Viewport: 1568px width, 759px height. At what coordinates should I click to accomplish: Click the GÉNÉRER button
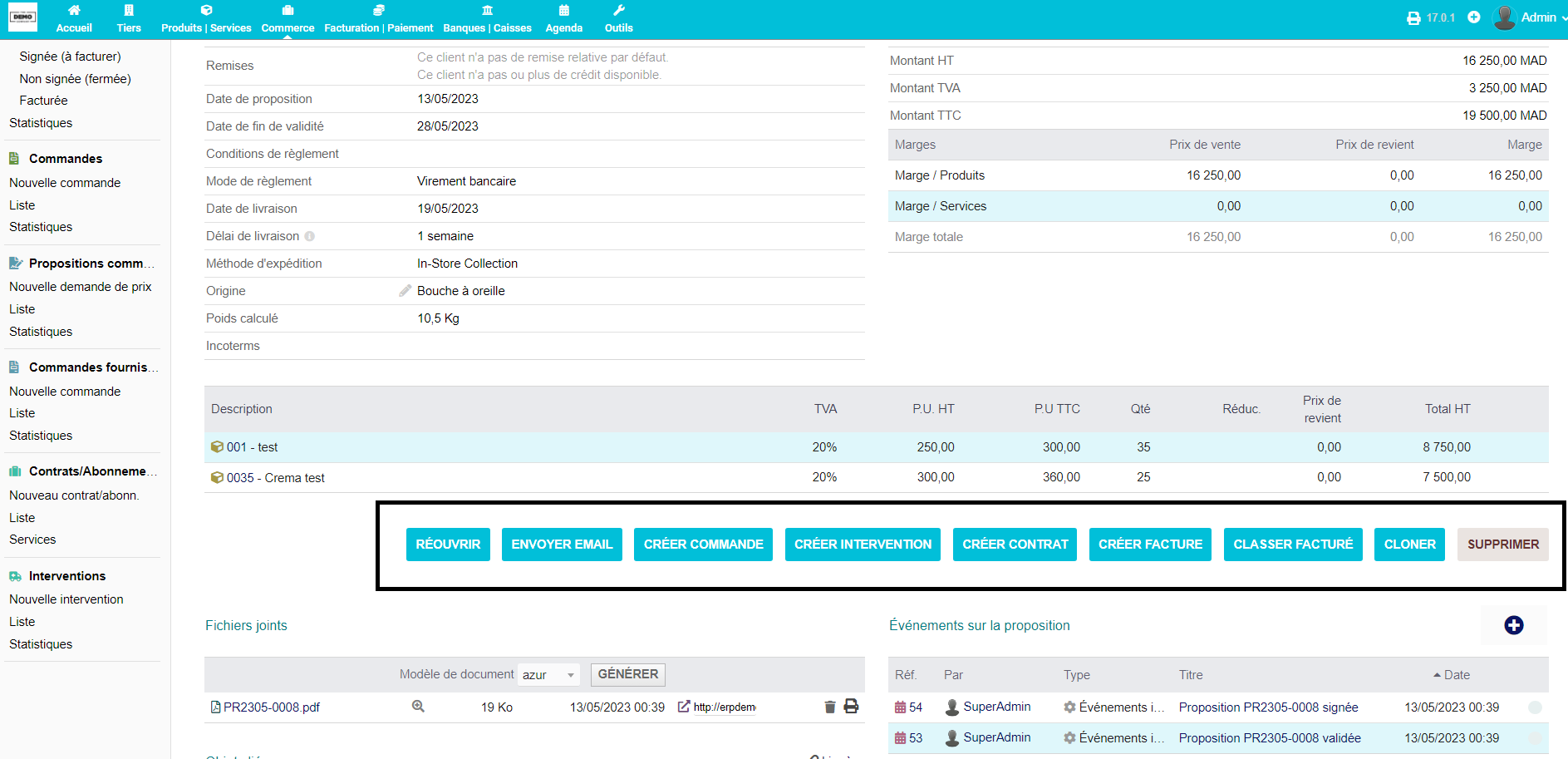point(627,674)
